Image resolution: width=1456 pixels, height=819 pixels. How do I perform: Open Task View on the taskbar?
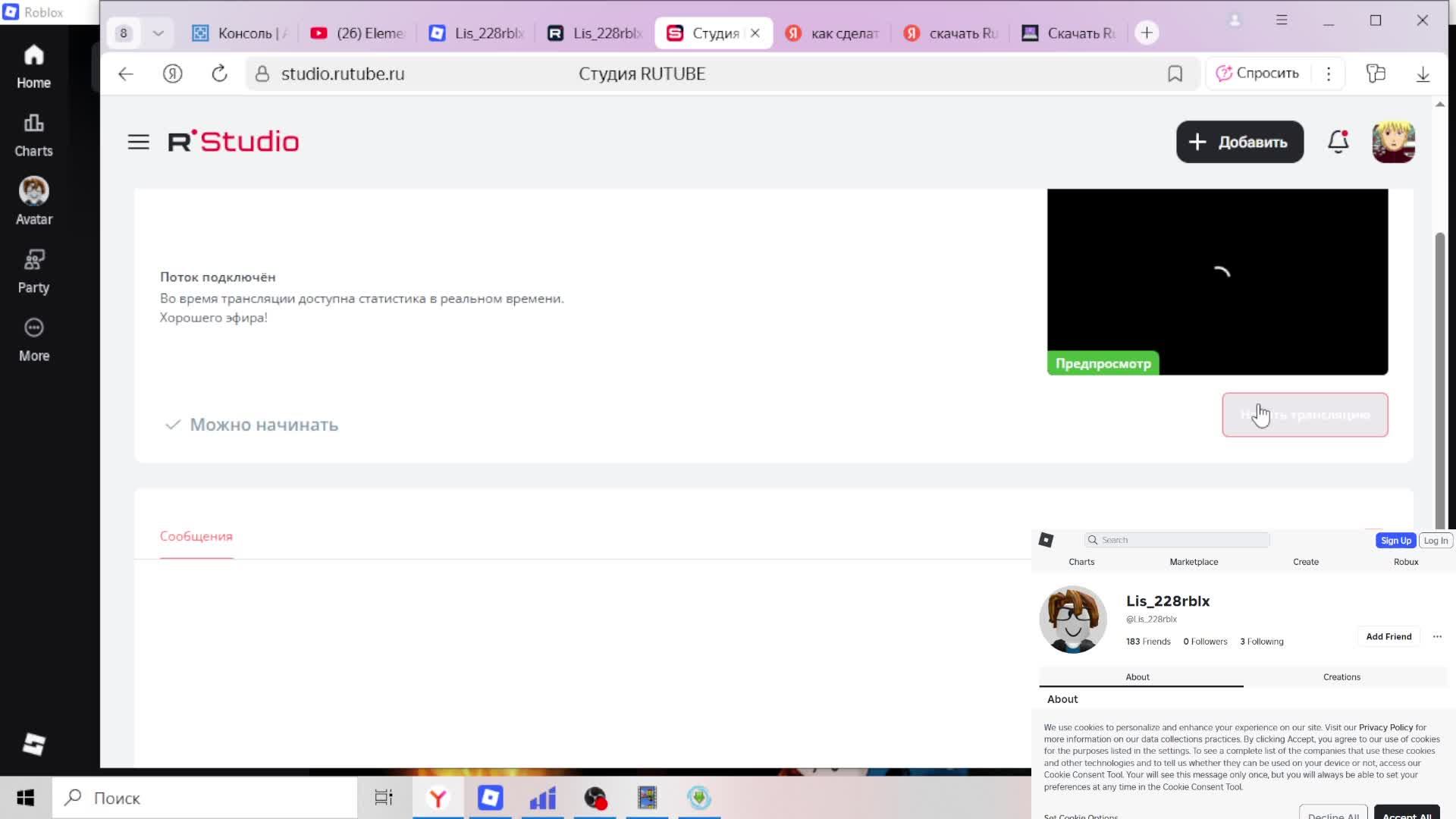point(384,798)
